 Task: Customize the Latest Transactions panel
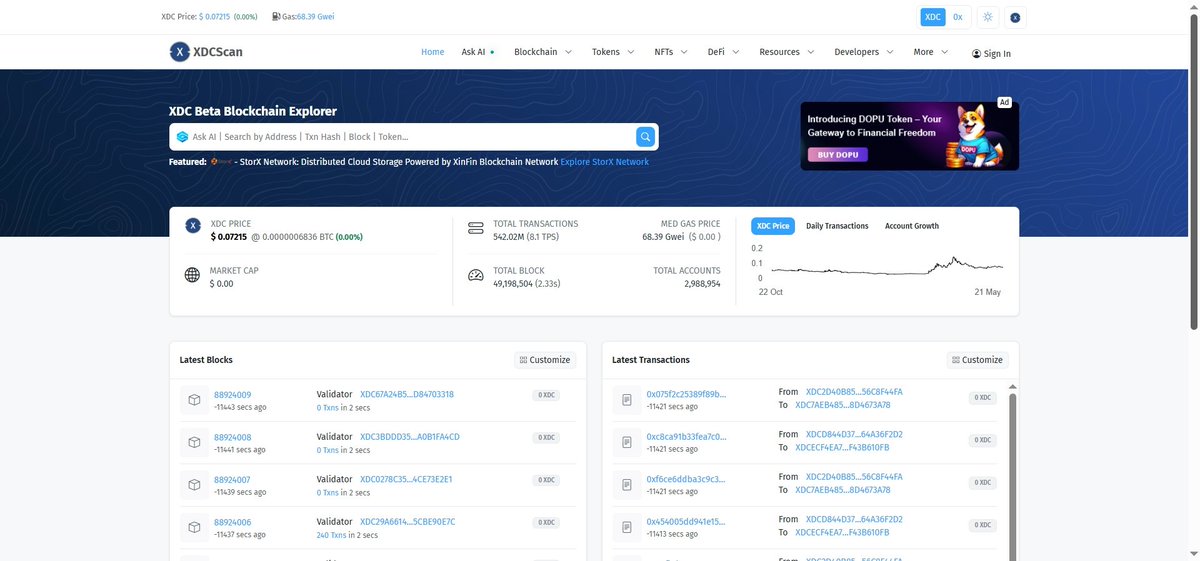(977, 360)
